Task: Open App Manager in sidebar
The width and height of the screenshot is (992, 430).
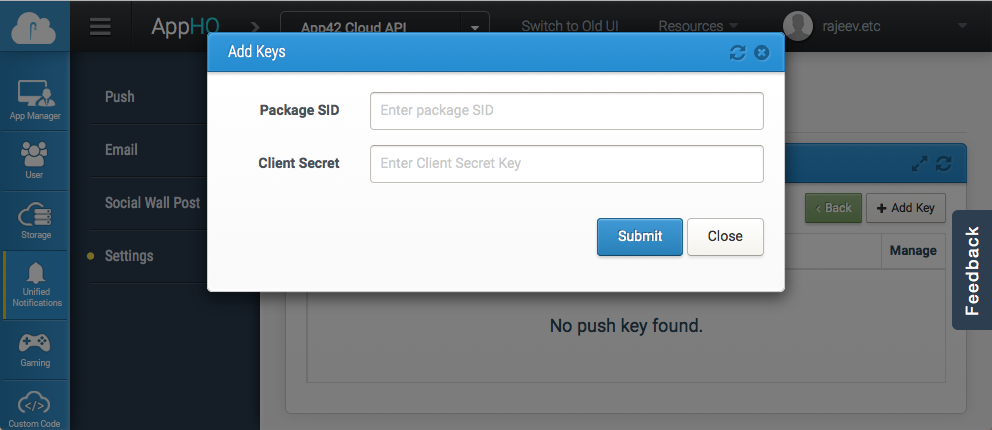Action: (x=35, y=100)
